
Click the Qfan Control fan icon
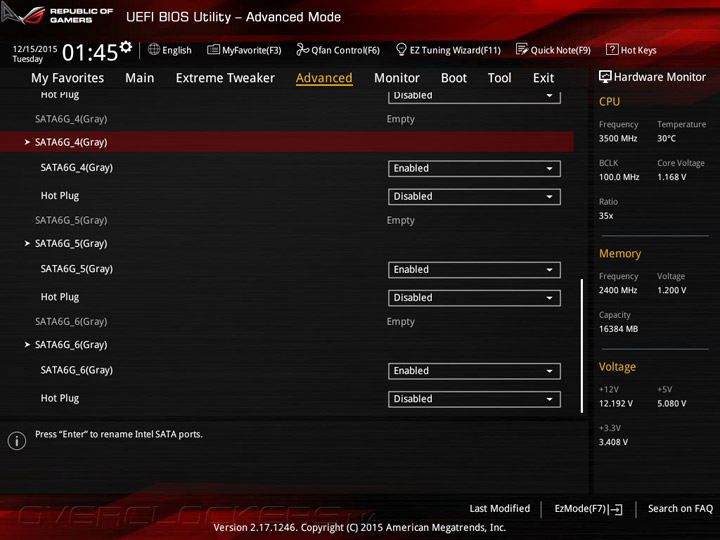pos(302,49)
